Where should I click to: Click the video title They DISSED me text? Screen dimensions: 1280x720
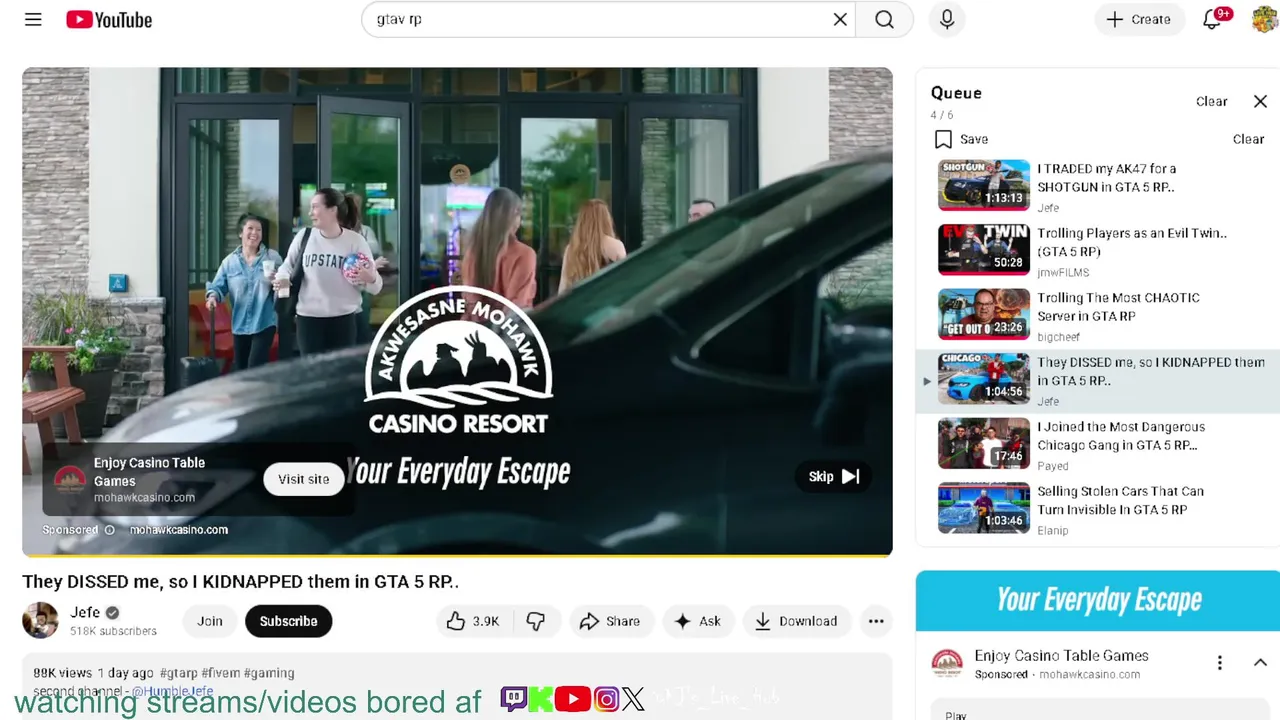pos(240,581)
